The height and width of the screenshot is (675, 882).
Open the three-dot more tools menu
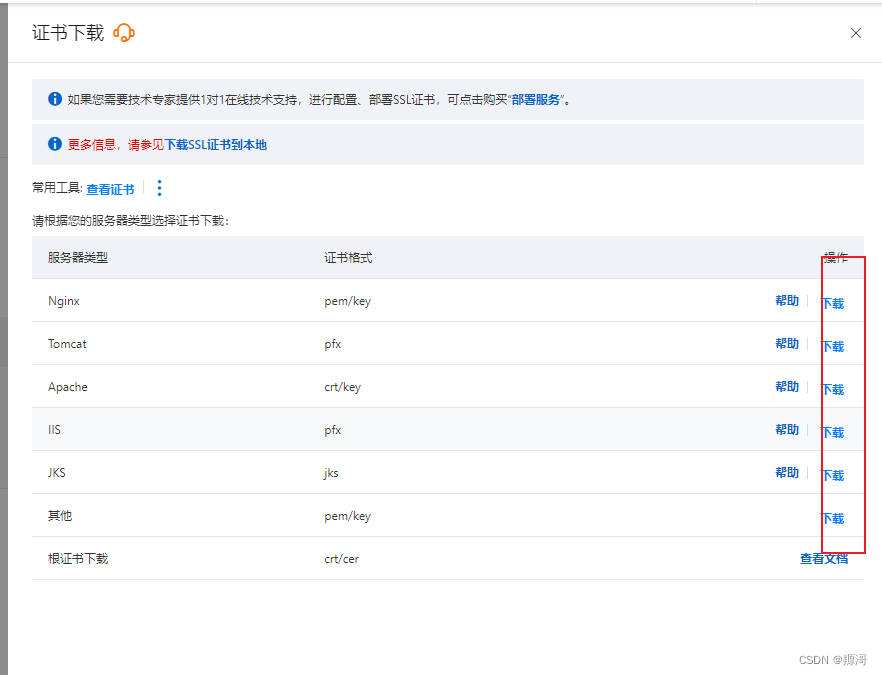(x=160, y=188)
